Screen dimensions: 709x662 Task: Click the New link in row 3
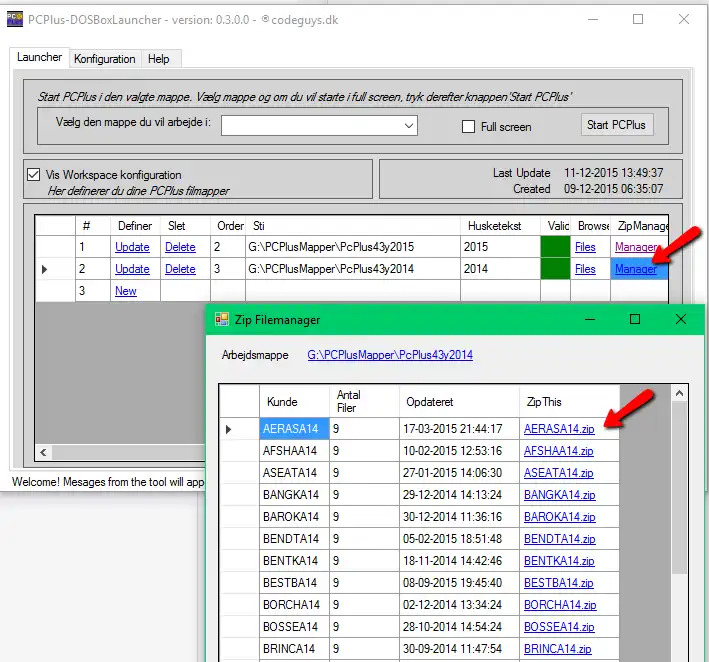pos(126,291)
